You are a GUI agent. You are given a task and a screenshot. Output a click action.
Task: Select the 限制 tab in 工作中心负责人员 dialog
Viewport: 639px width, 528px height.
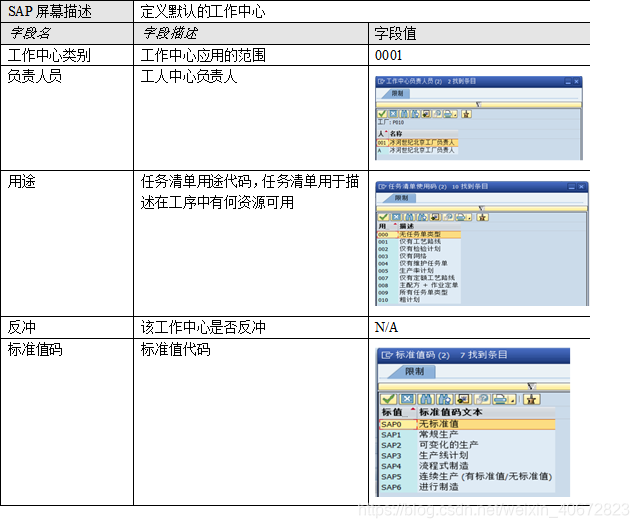click(x=397, y=93)
